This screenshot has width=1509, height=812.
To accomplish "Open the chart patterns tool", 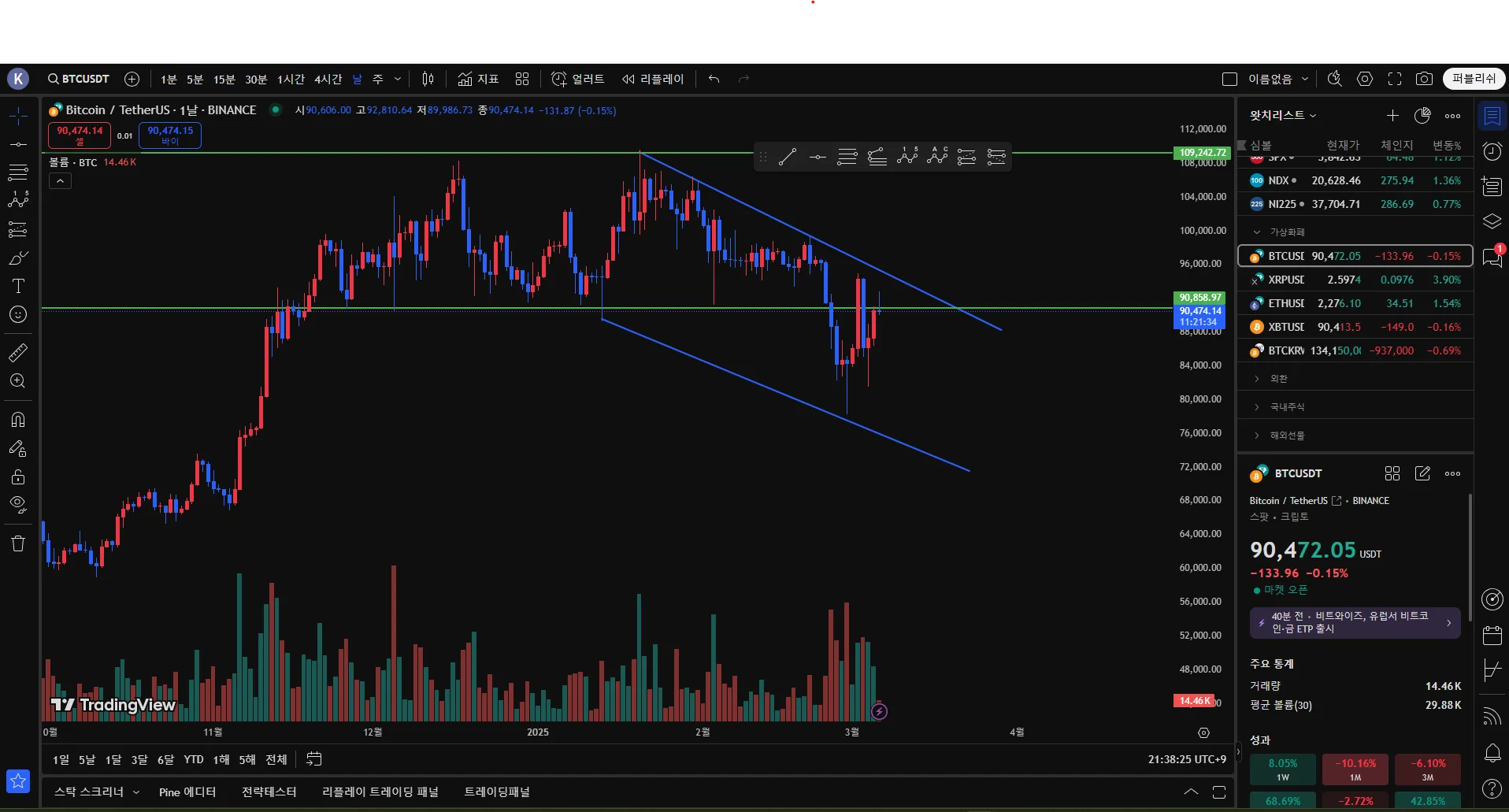I will [x=18, y=200].
